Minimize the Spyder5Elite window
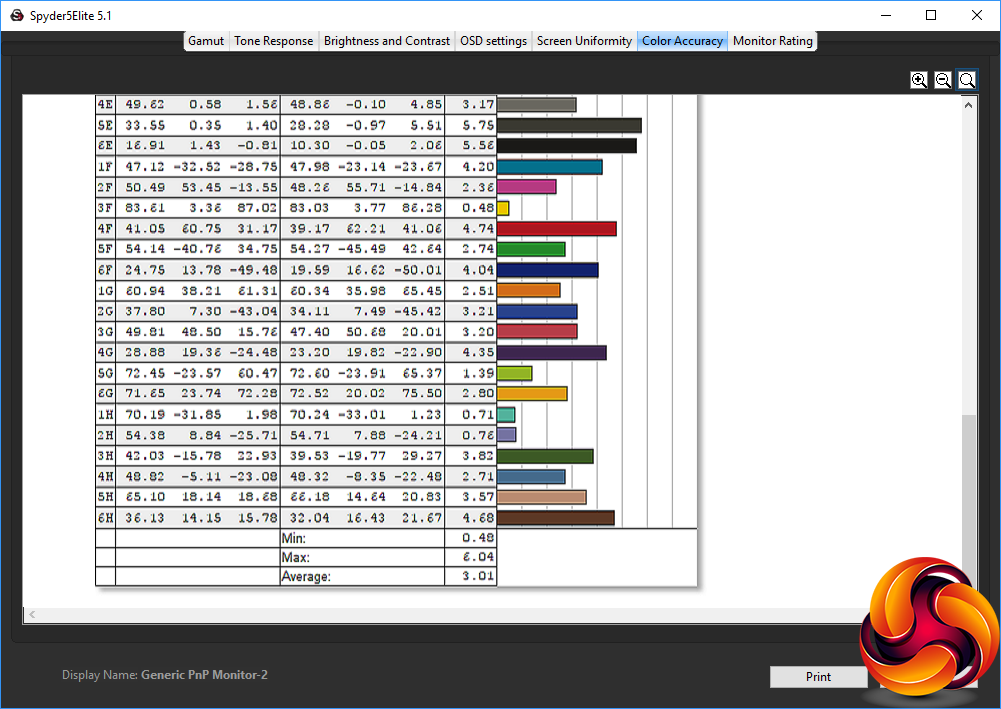The height and width of the screenshot is (709, 1001). (885, 15)
